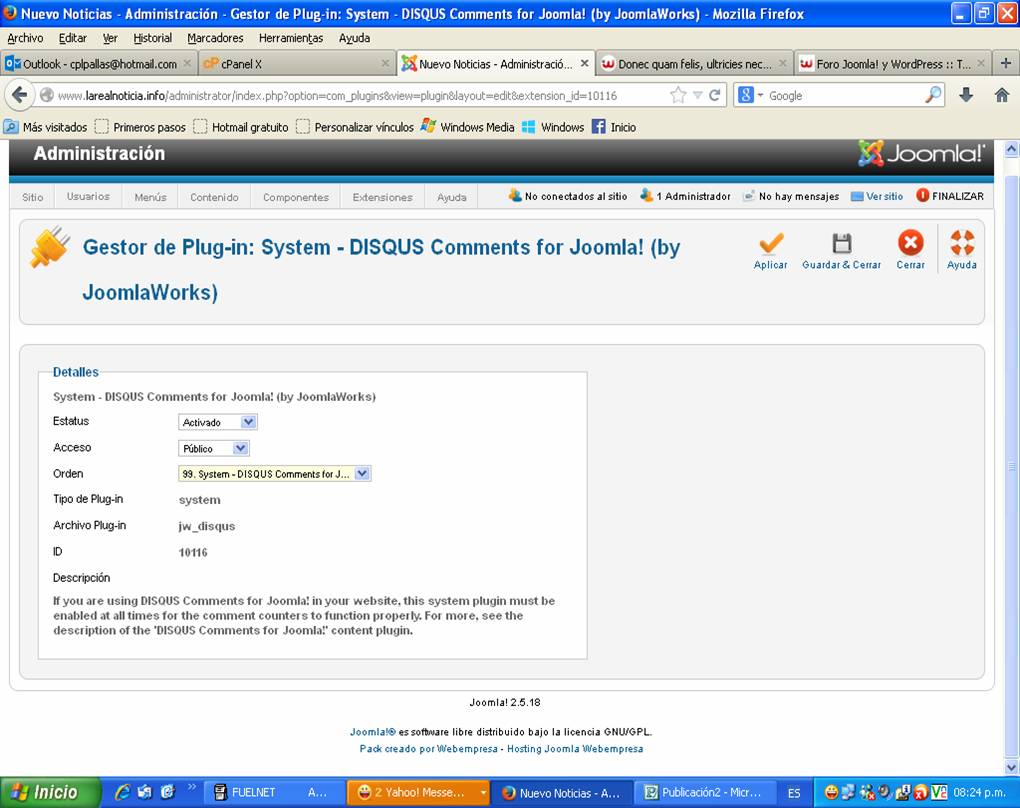1020x808 pixels.
Task: Open the Contenido menu
Action: click(215, 196)
